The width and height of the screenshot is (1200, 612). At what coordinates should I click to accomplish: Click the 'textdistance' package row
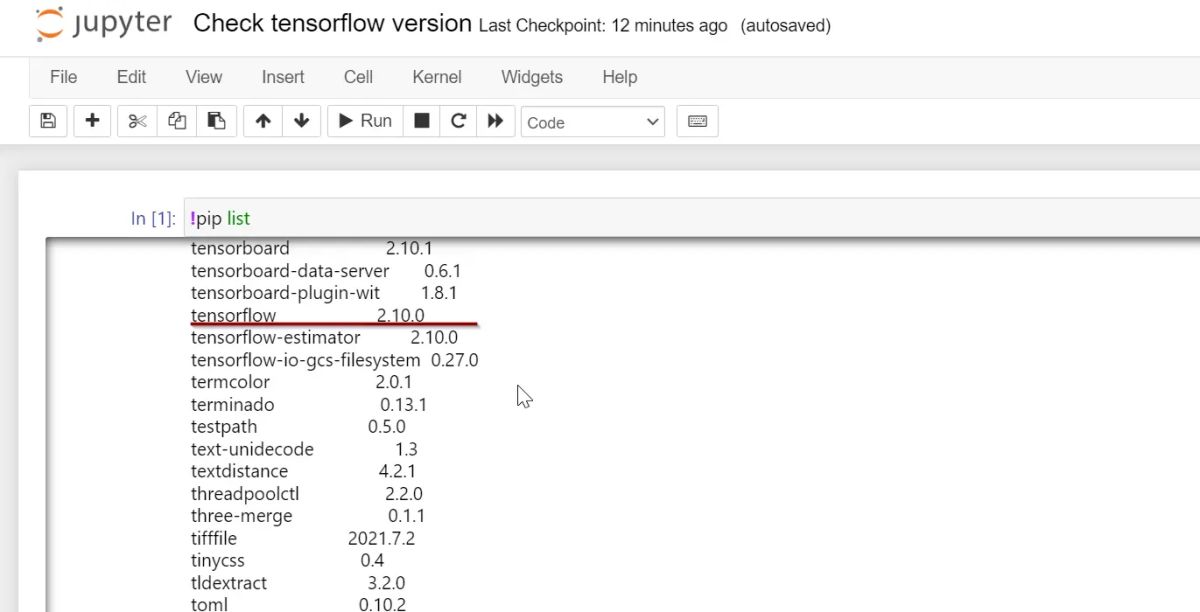point(303,471)
